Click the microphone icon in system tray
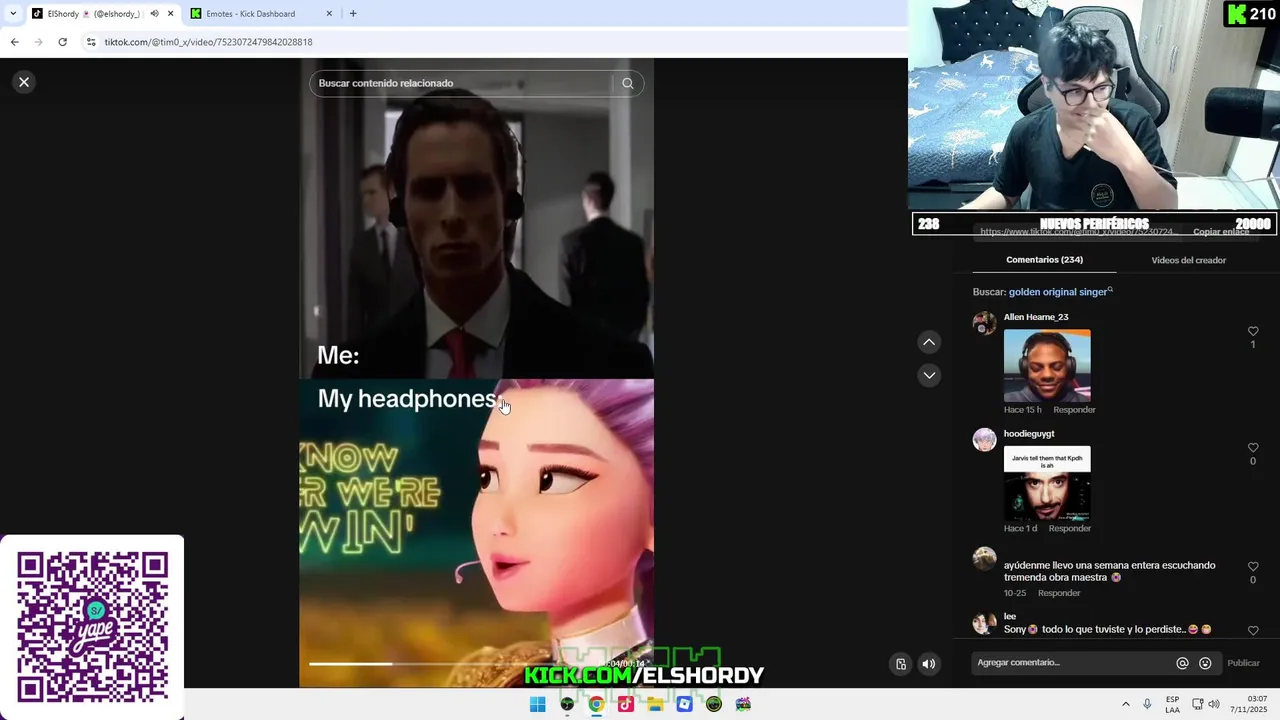 1147,704
